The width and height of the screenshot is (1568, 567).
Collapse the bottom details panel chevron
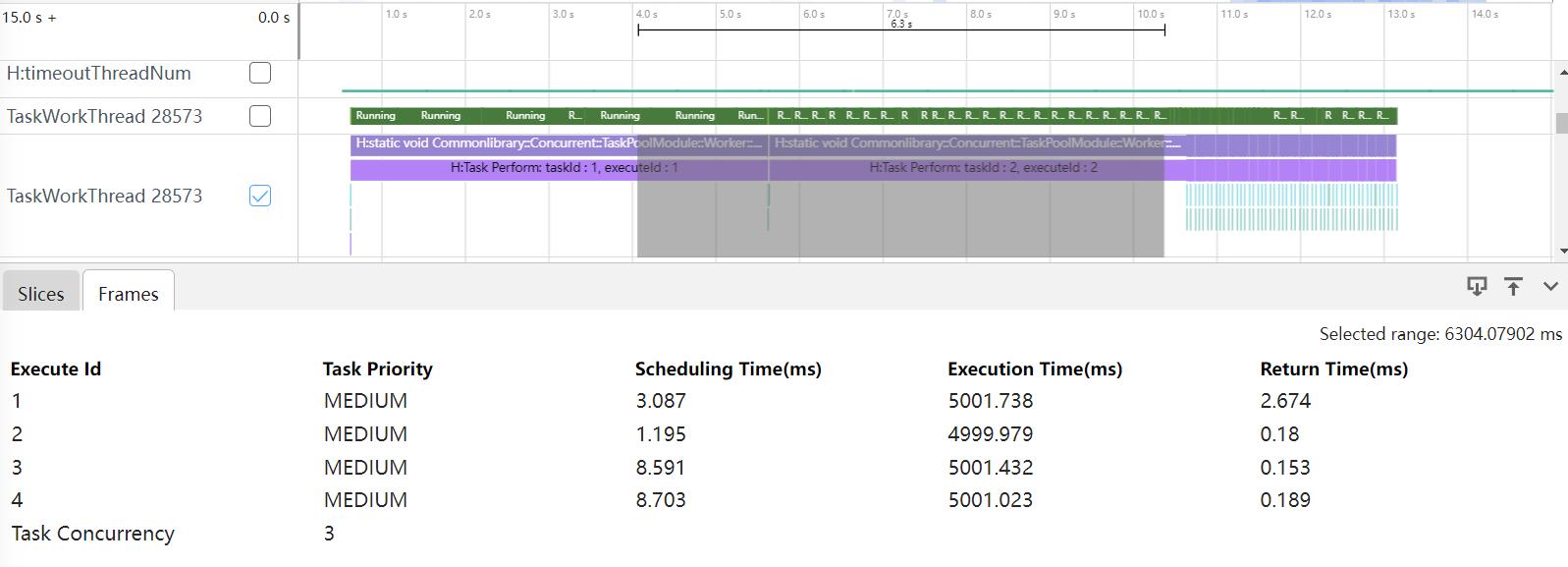click(x=1550, y=287)
